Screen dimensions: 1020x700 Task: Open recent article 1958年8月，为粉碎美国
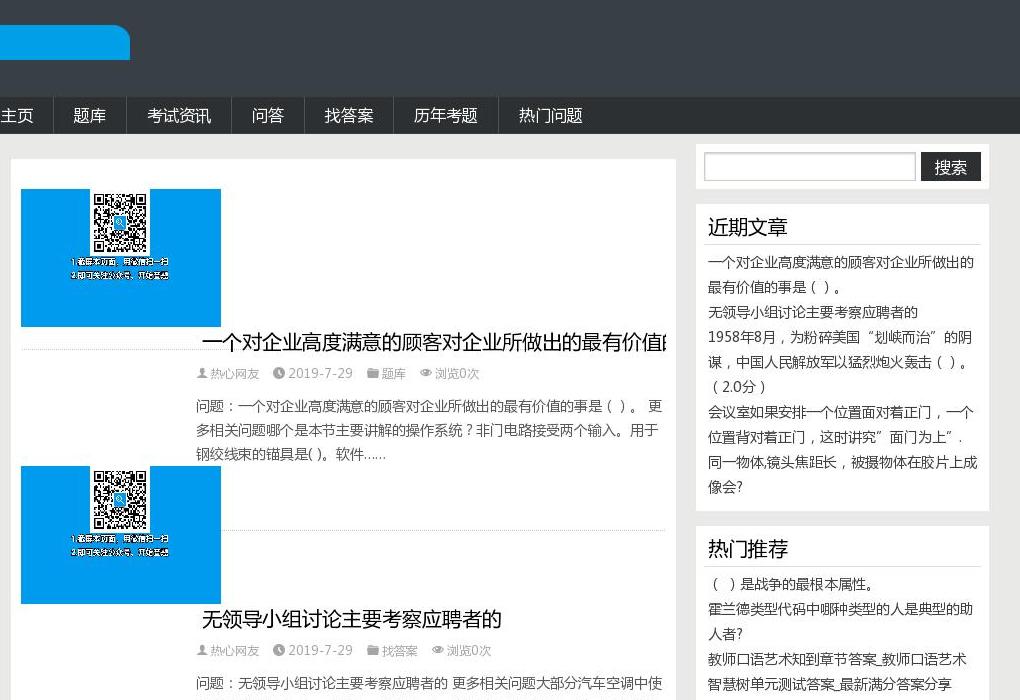pos(840,362)
